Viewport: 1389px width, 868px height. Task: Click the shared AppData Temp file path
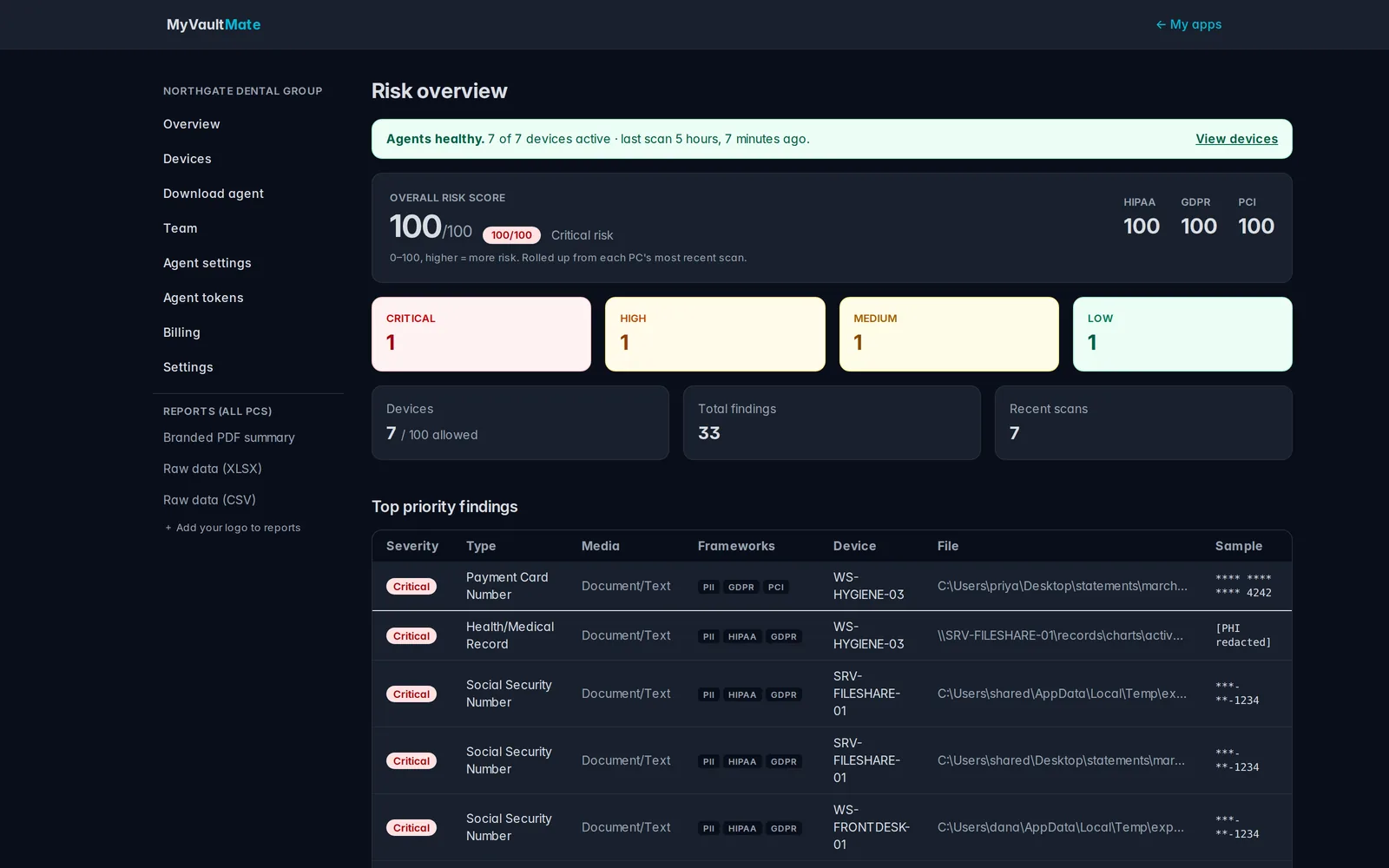point(1062,694)
